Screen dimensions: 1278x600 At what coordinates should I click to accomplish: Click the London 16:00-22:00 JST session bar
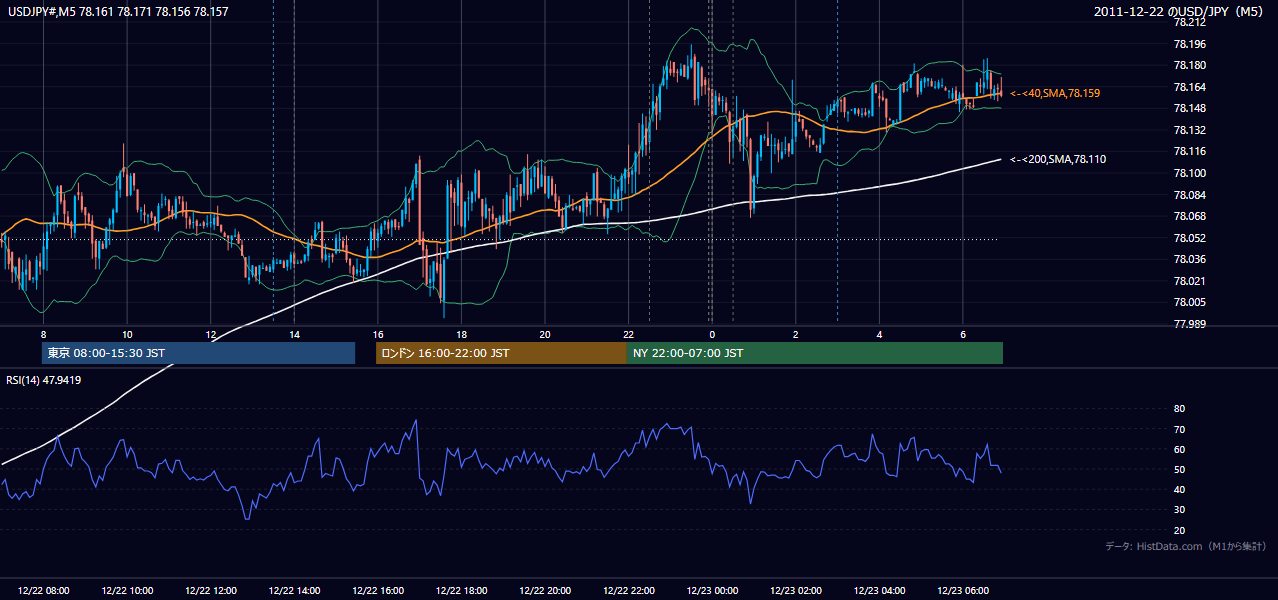pos(501,353)
